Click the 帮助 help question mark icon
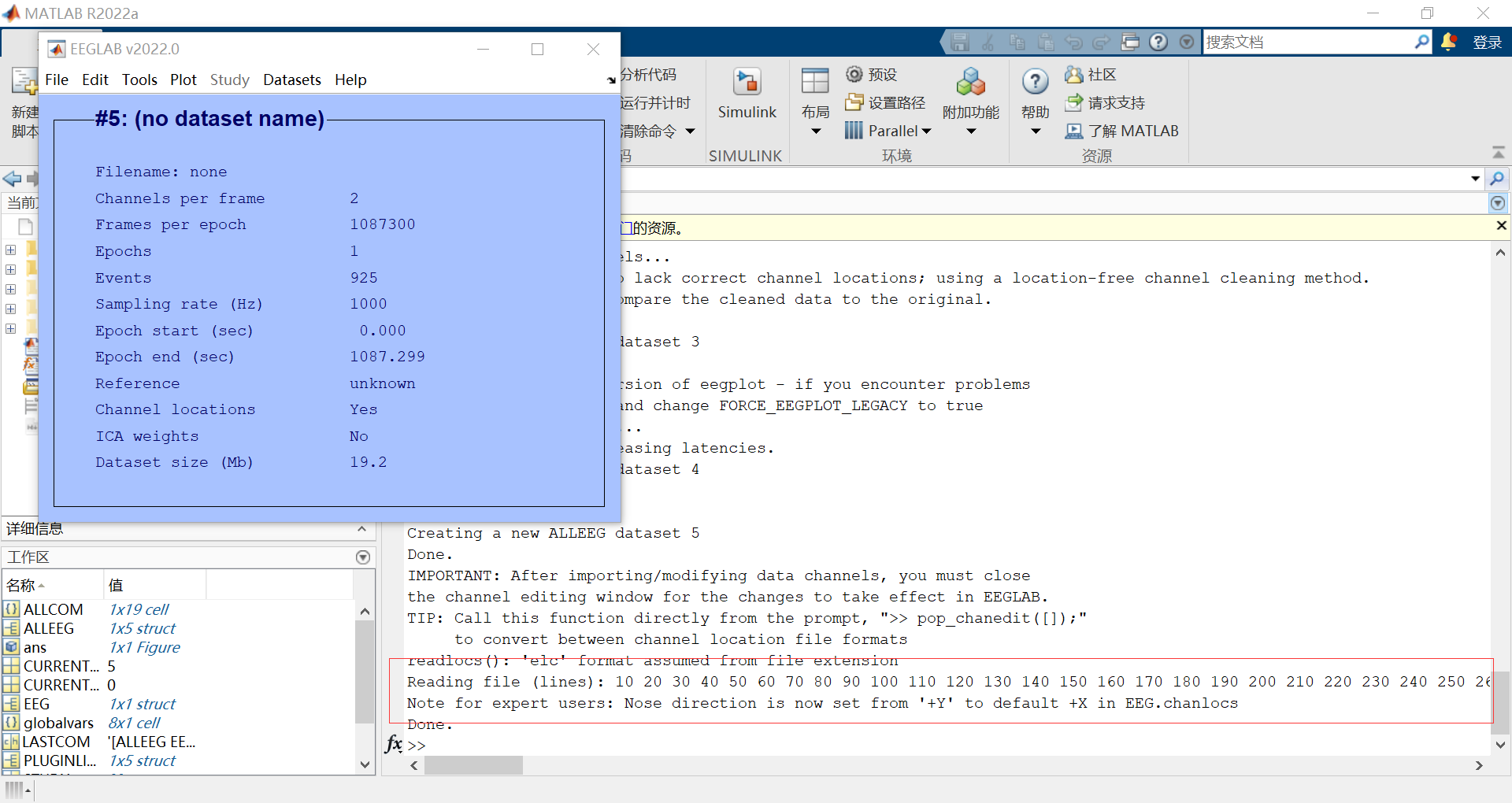1512x803 pixels. (1035, 81)
